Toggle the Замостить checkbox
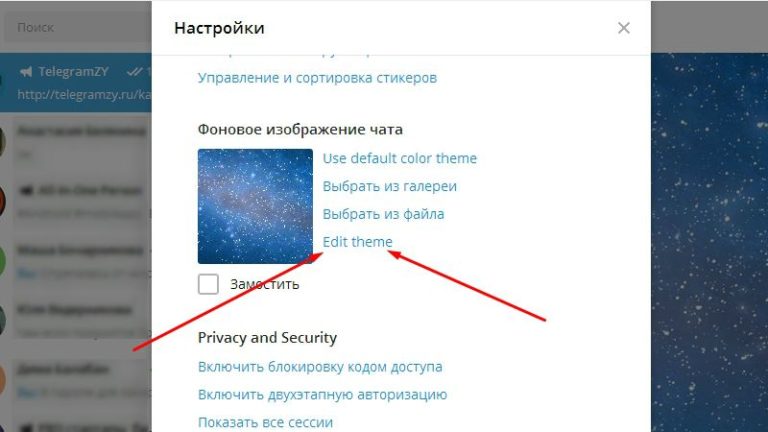The height and width of the screenshot is (432, 768). pos(208,284)
